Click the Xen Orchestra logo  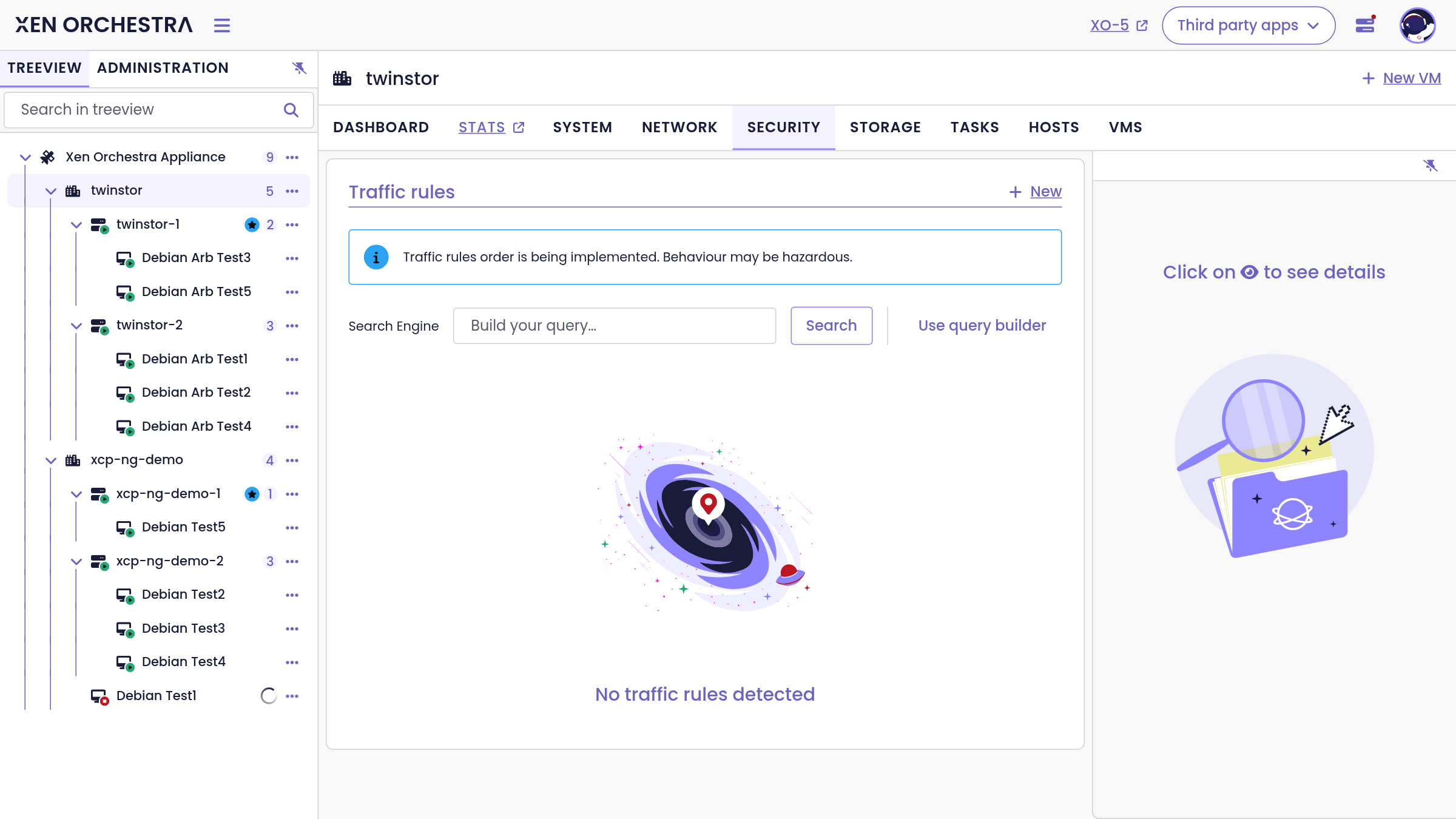point(104,25)
